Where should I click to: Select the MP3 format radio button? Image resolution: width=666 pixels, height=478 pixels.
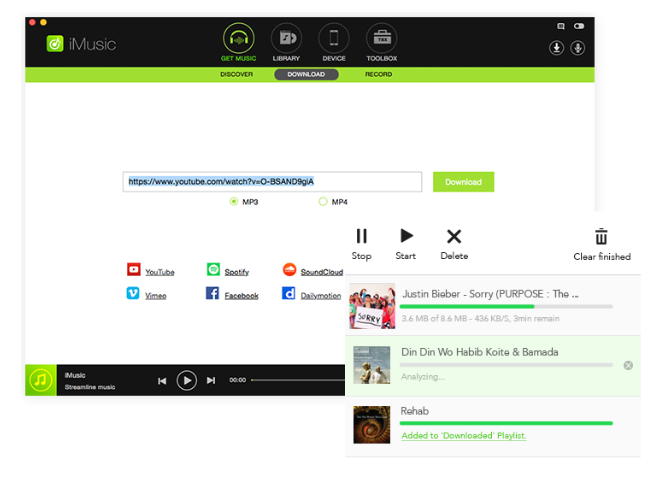click(x=234, y=201)
